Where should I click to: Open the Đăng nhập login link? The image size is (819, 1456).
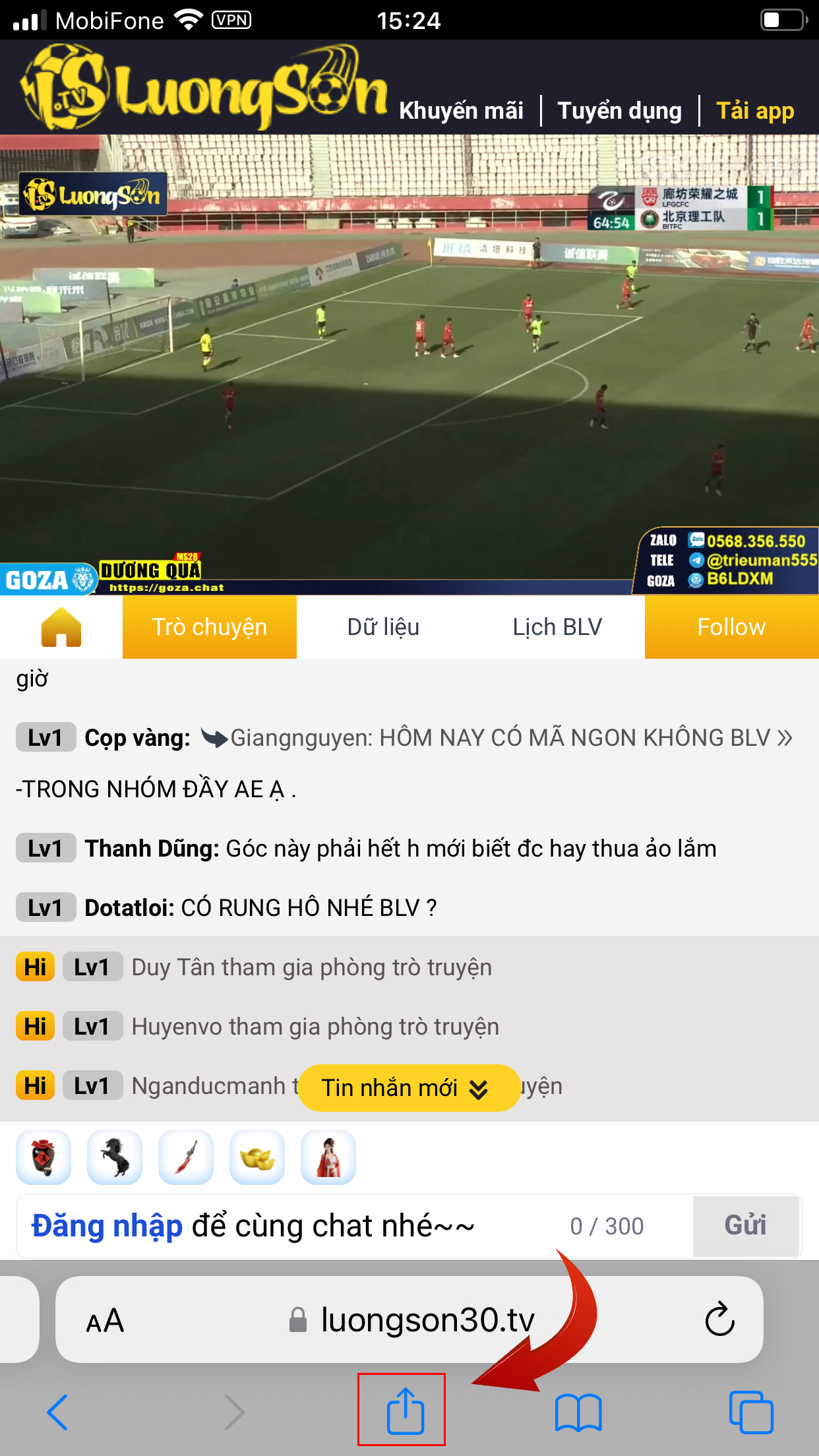(x=107, y=1227)
